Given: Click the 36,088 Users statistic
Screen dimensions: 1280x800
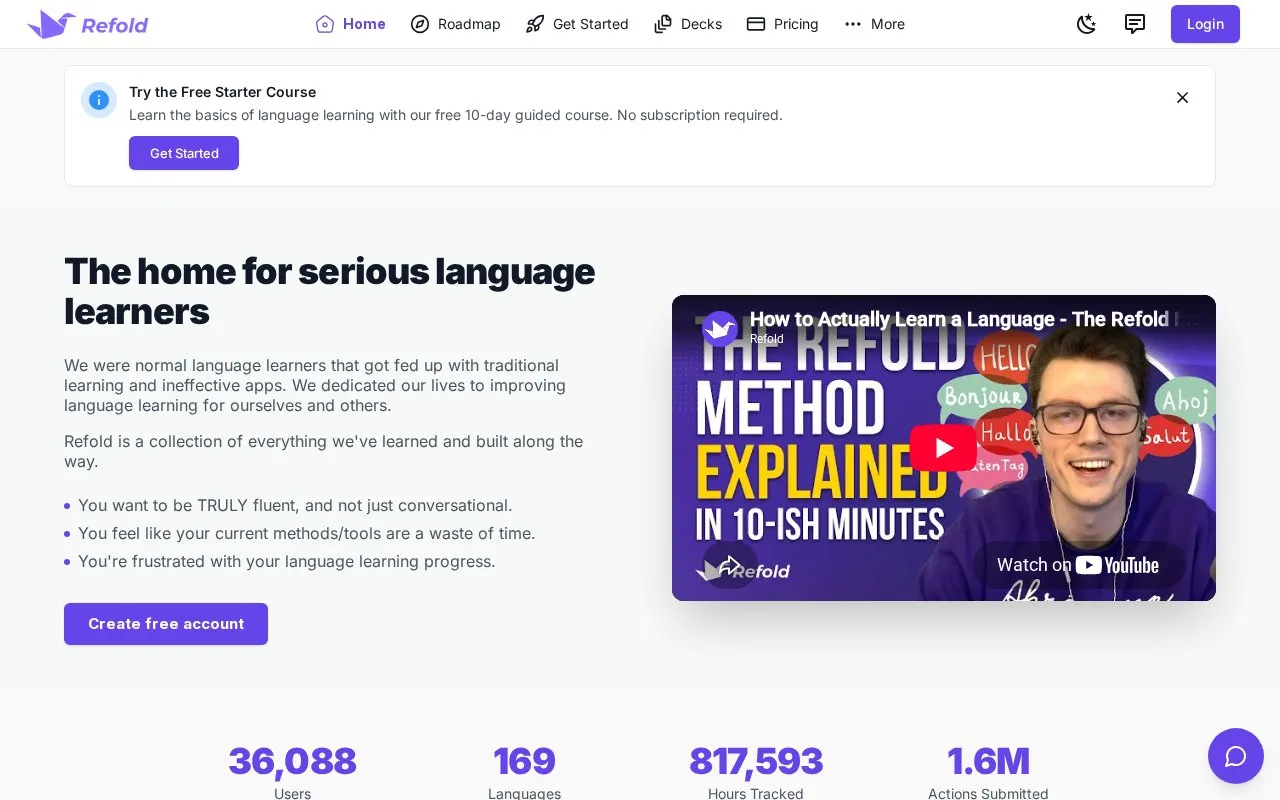Looking at the screenshot, I should (292, 772).
